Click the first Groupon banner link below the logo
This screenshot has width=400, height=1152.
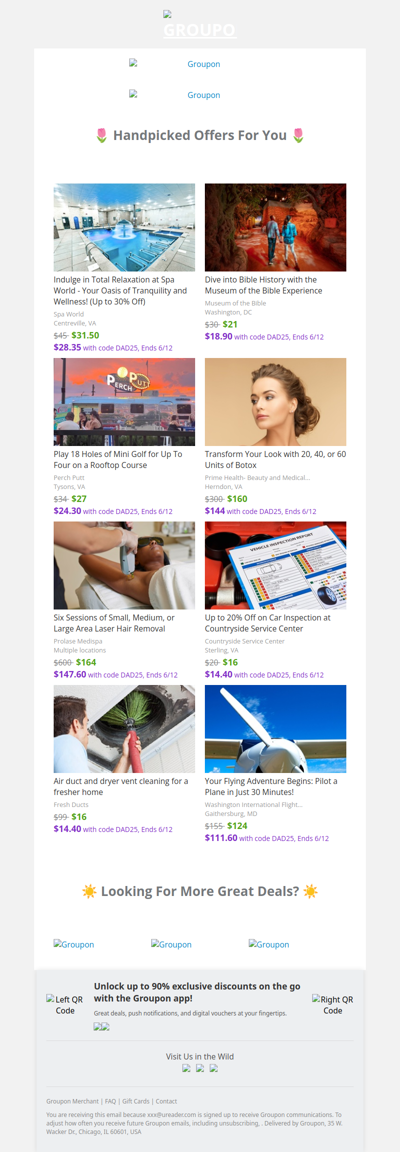[175, 64]
